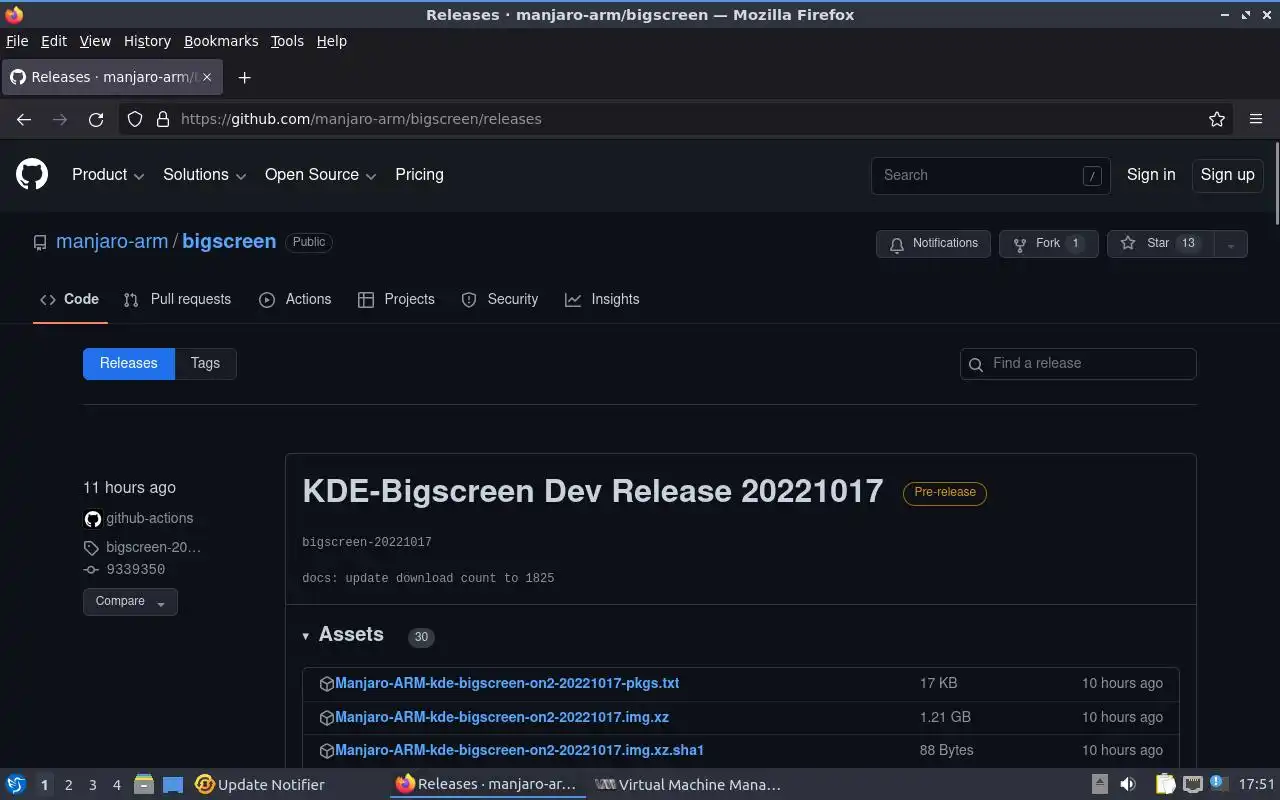Switch to the Actions tab
1280x800 pixels.
(x=295, y=300)
